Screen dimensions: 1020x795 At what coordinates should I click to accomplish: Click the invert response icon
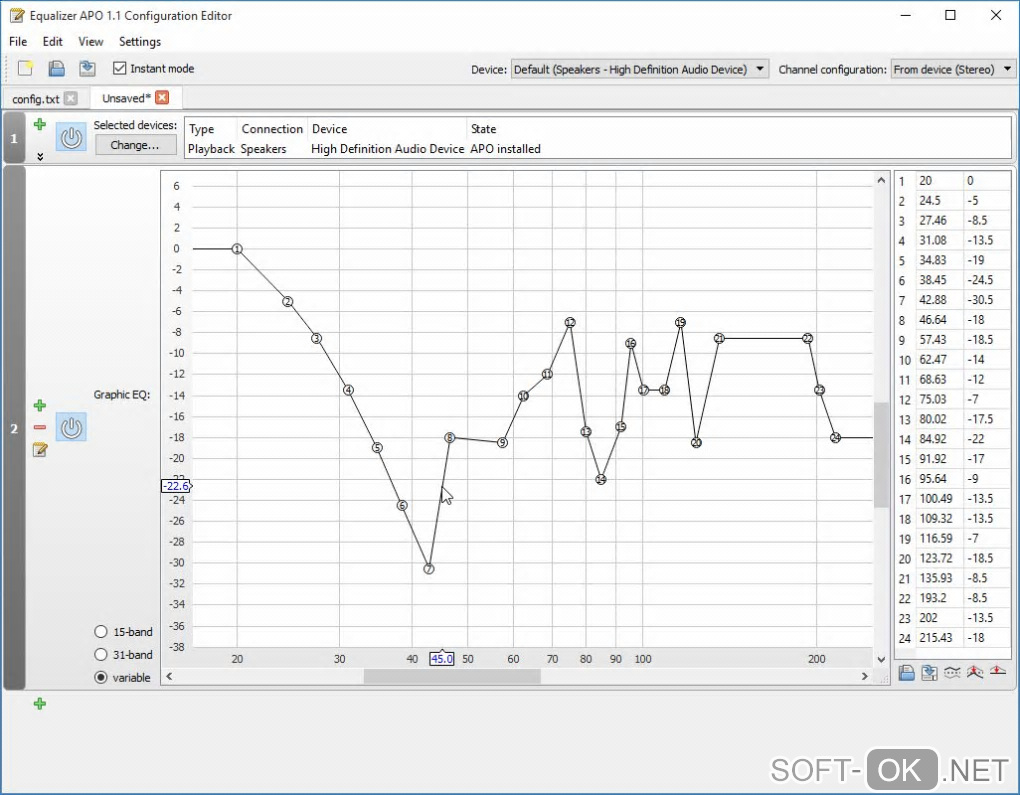[x=952, y=673]
